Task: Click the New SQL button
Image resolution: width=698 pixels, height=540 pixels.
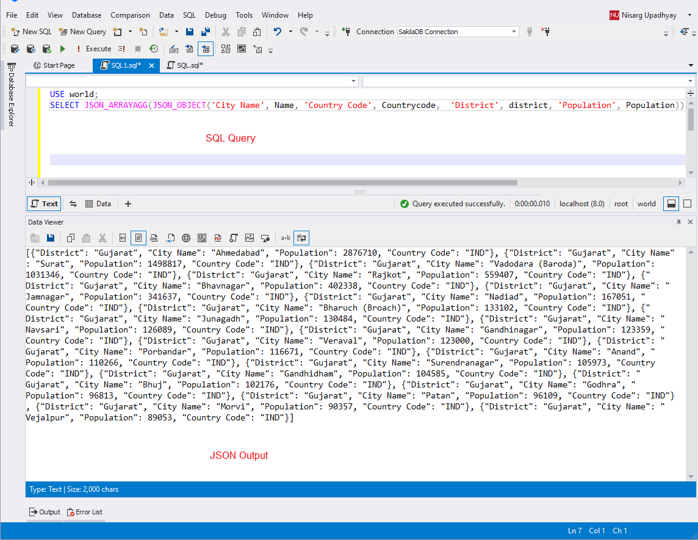Action: (30, 32)
